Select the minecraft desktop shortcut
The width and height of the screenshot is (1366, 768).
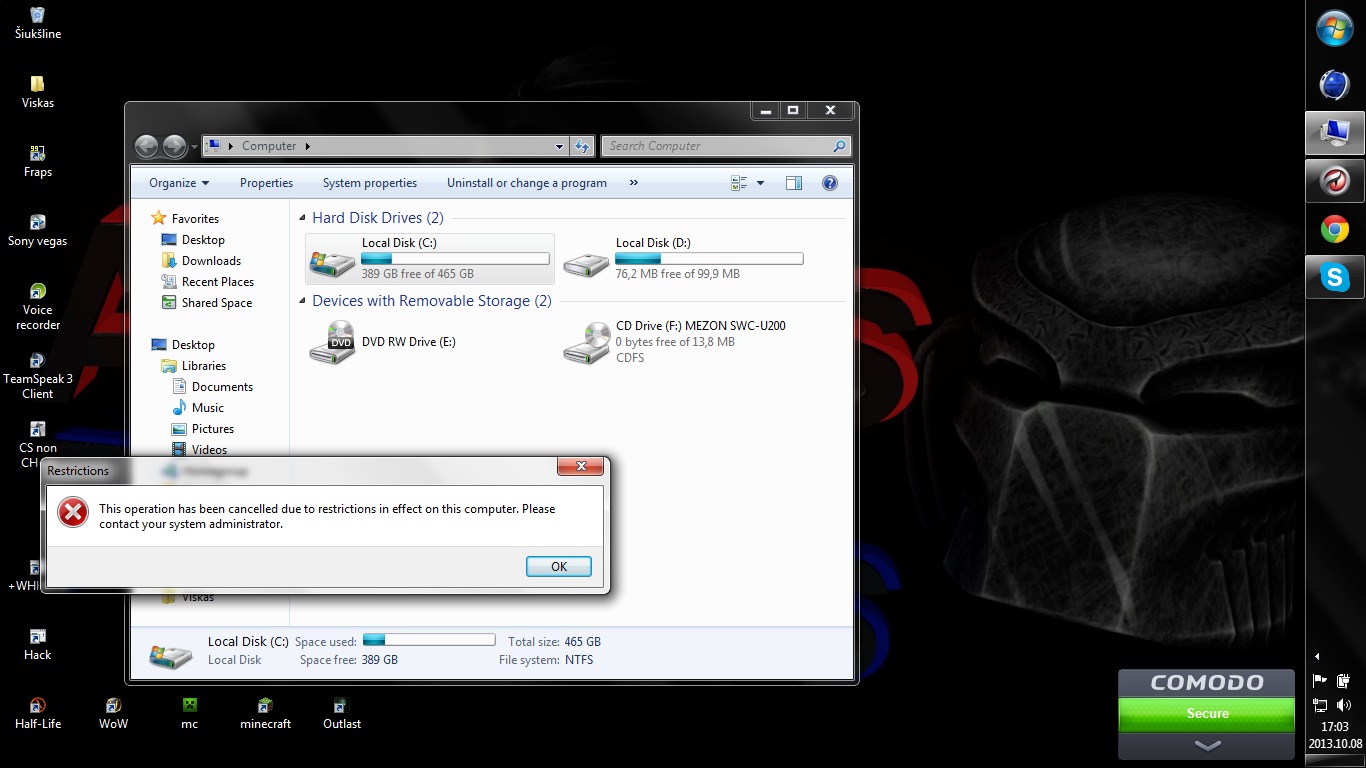click(265, 713)
